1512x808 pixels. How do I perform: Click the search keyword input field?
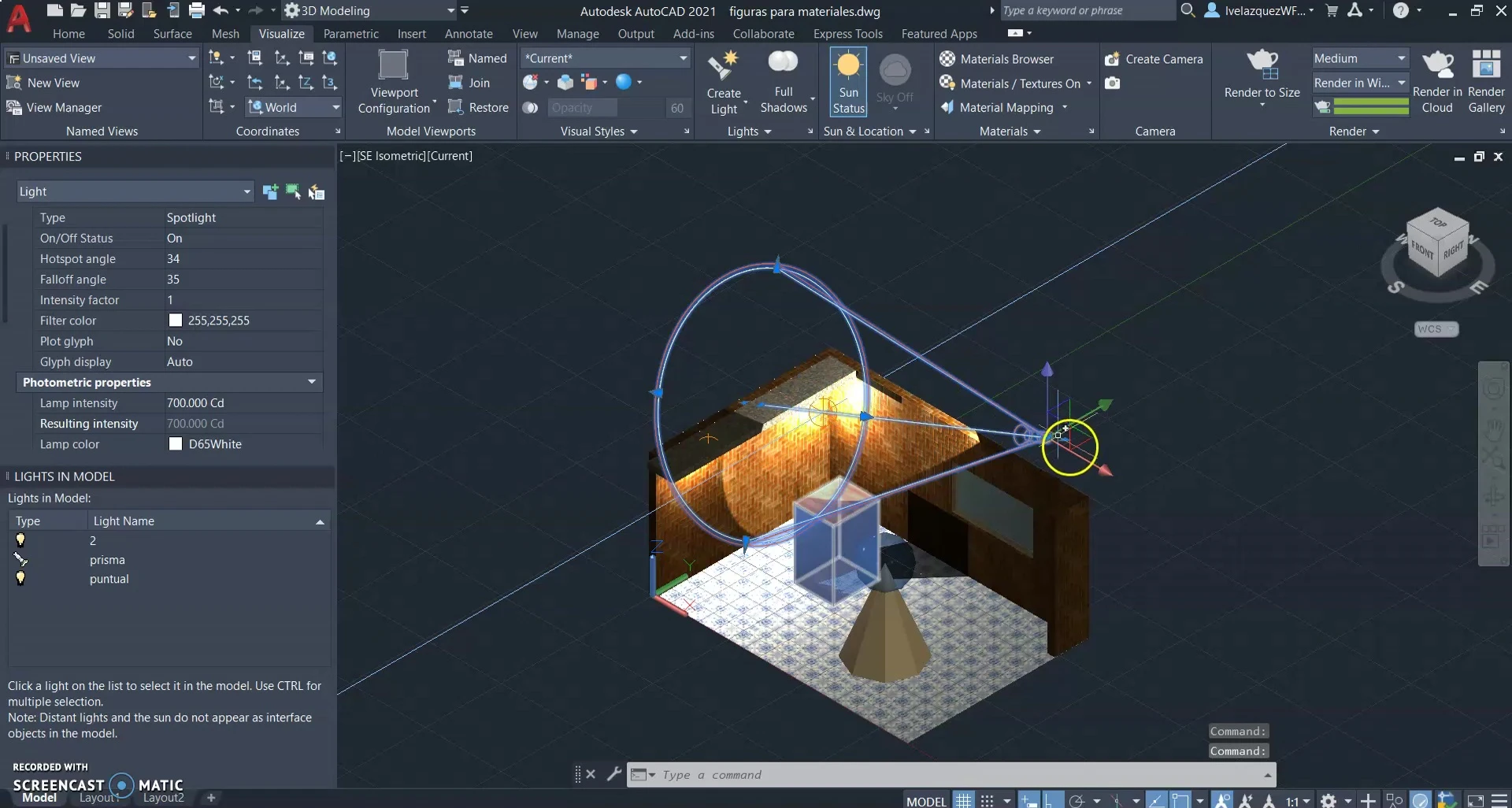[1088, 10]
